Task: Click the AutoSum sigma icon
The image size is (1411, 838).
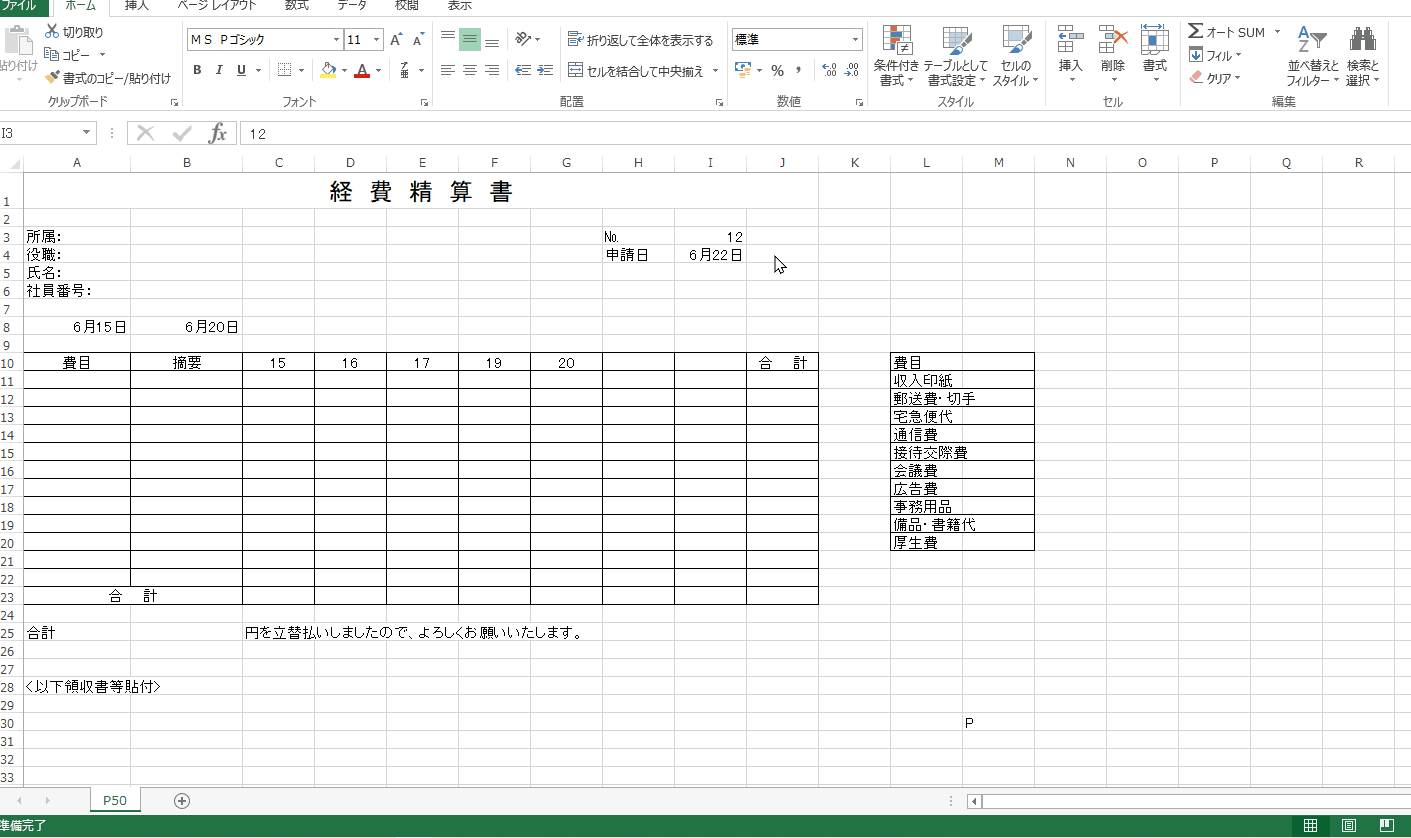Action: tap(1195, 32)
